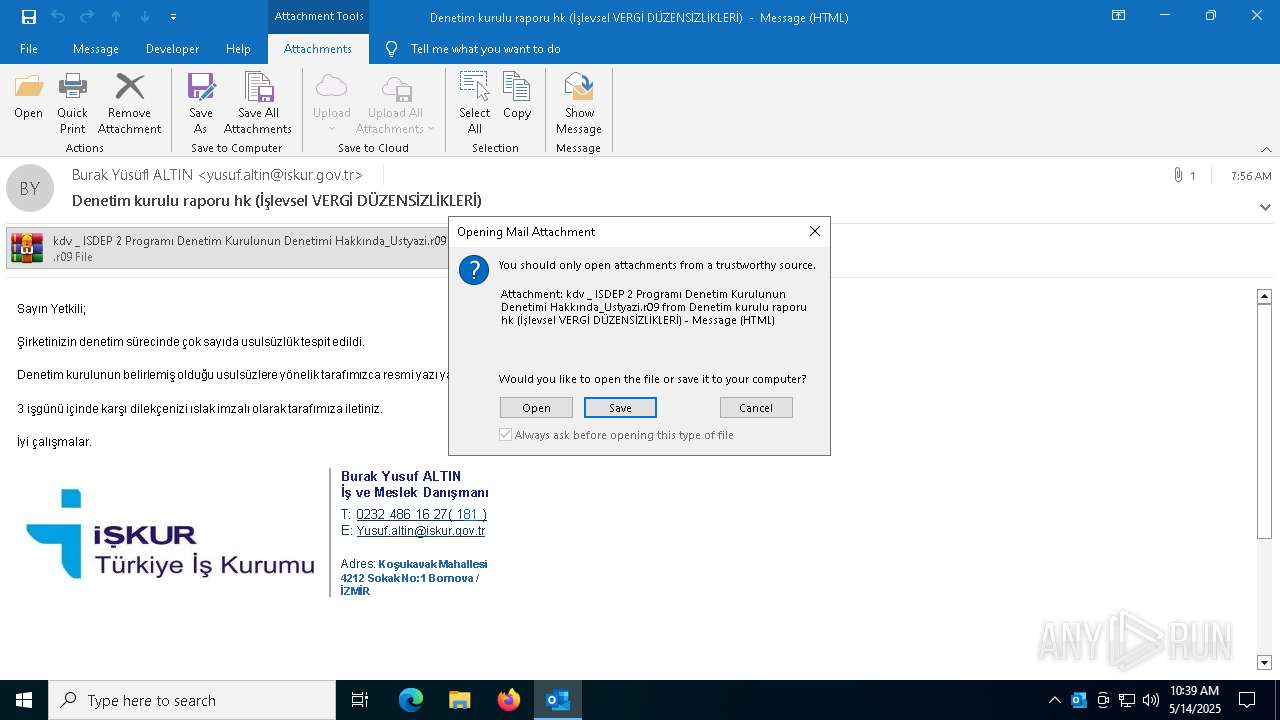Open the Help tab
The height and width of the screenshot is (720, 1280).
pos(238,49)
